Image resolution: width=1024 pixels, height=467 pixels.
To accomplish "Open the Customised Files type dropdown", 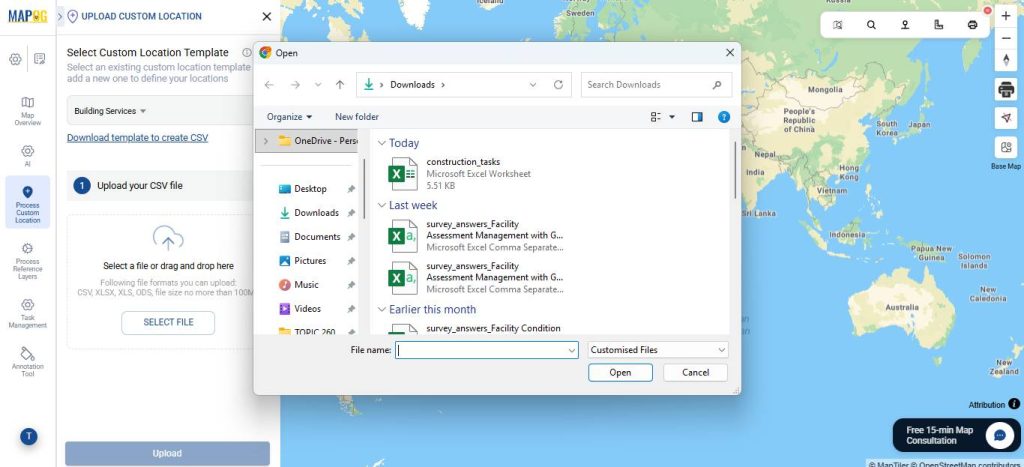I will click(658, 350).
